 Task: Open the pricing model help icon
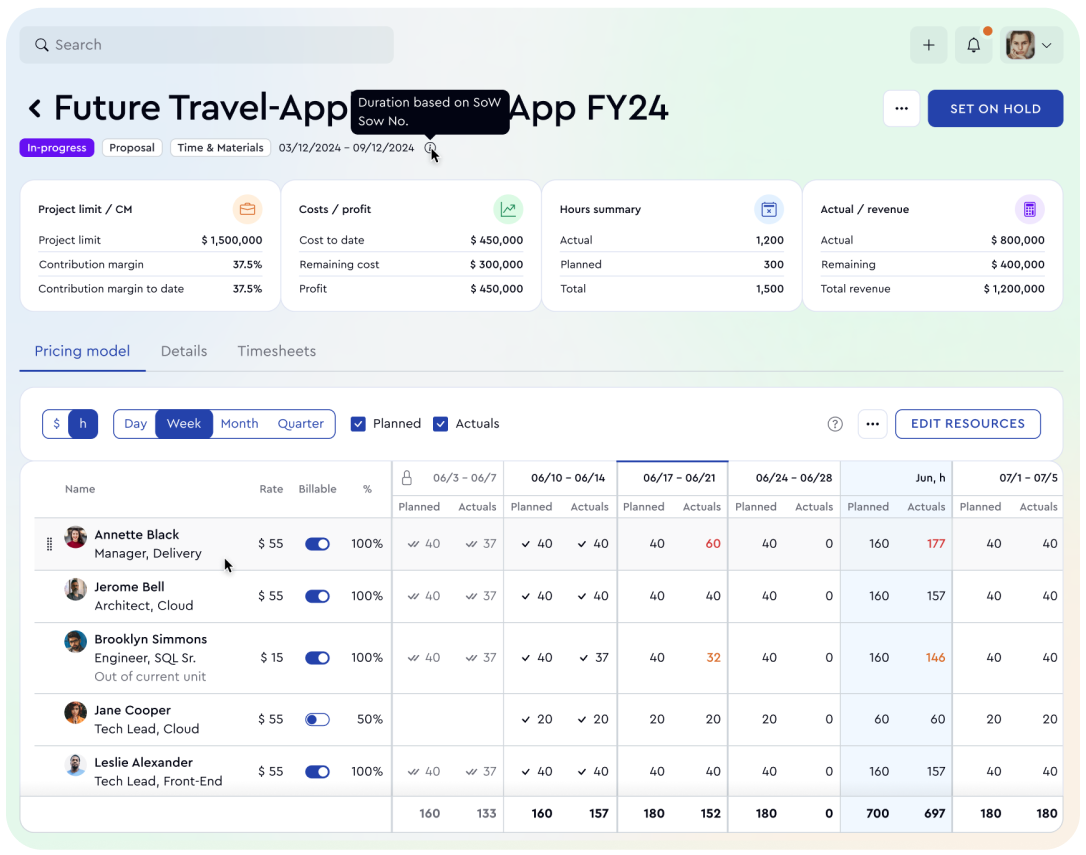tap(835, 424)
